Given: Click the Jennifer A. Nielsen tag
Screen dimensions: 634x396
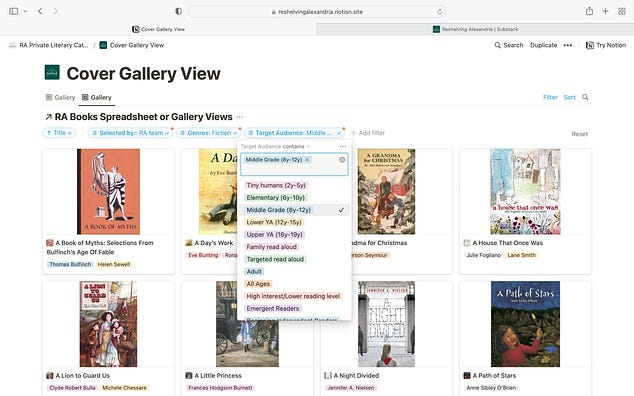Looking at the screenshot, I should click(x=351, y=388).
